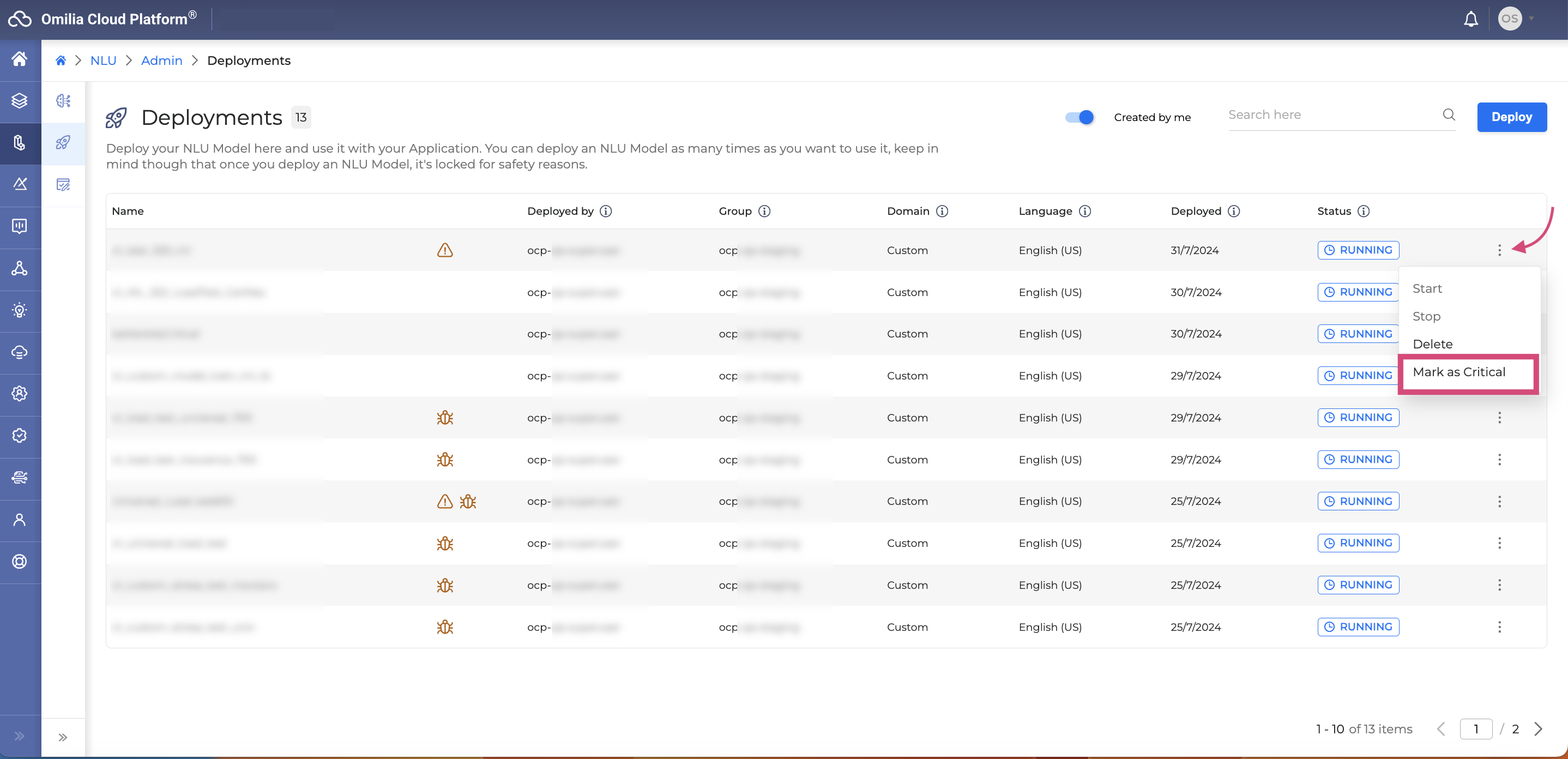Toggle the Created by me switch
Image resolution: width=1568 pixels, height=759 pixels.
coord(1079,117)
